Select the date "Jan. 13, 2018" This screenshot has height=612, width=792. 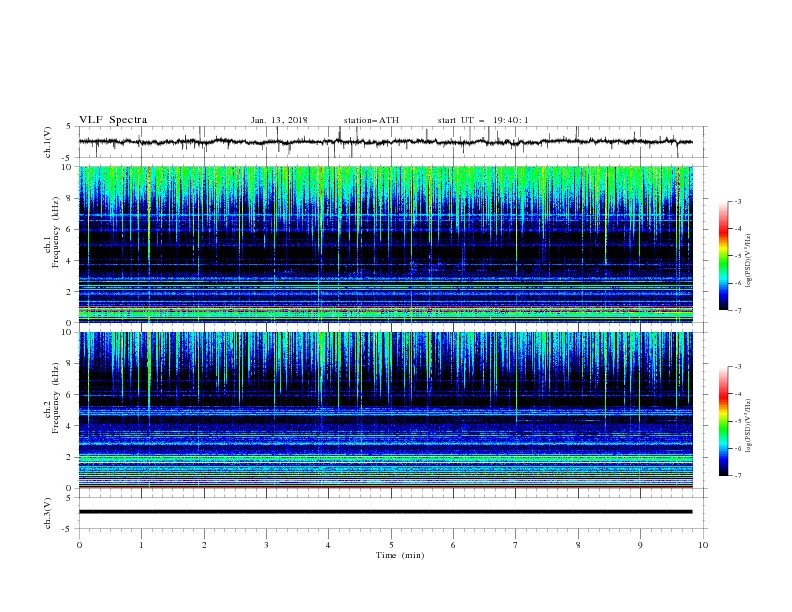click(x=279, y=120)
